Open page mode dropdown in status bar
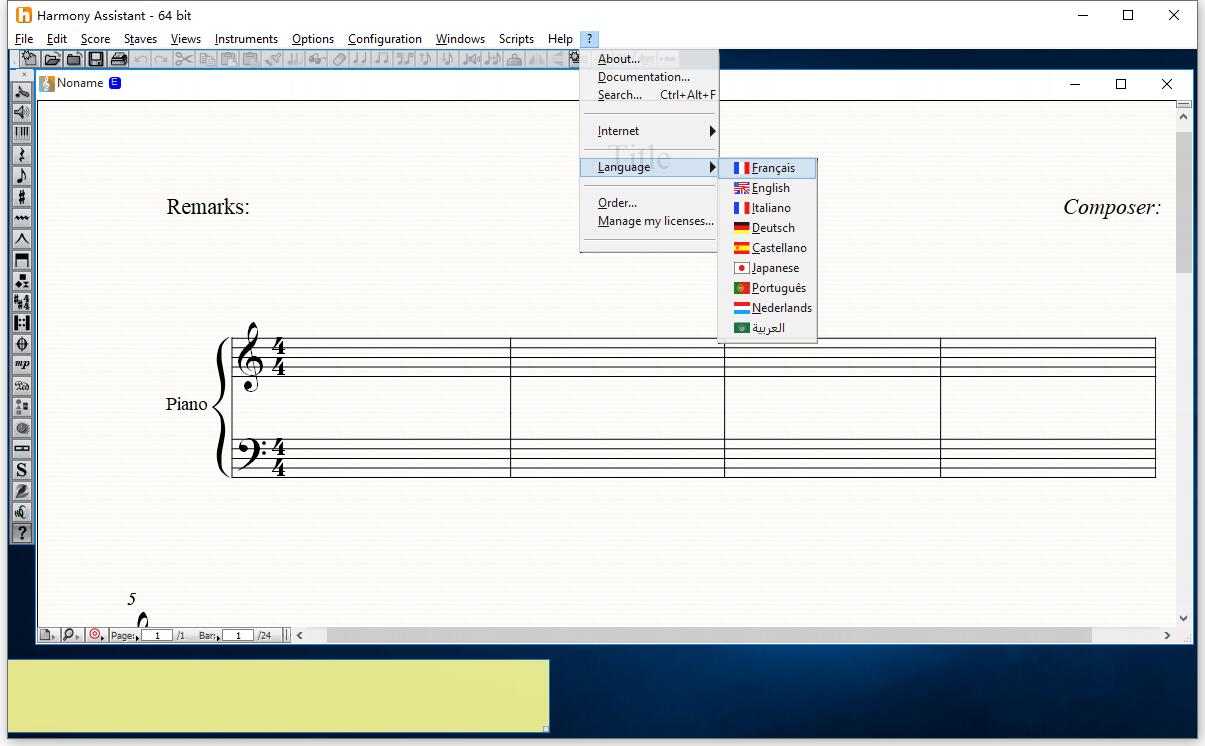This screenshot has height=746, width=1205. [x=48, y=634]
